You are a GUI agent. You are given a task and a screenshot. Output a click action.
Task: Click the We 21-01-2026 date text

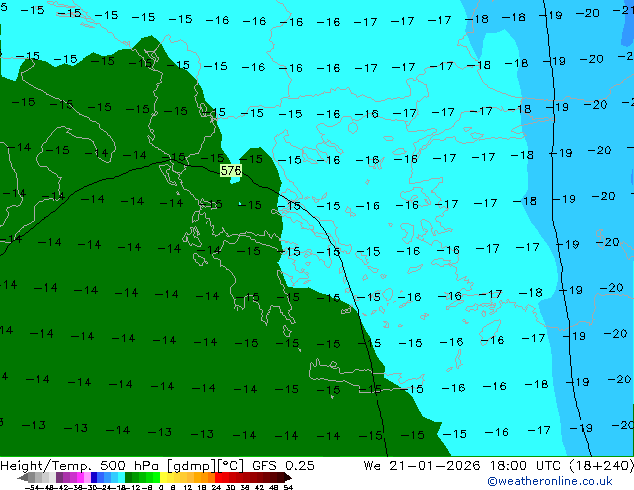(422, 466)
